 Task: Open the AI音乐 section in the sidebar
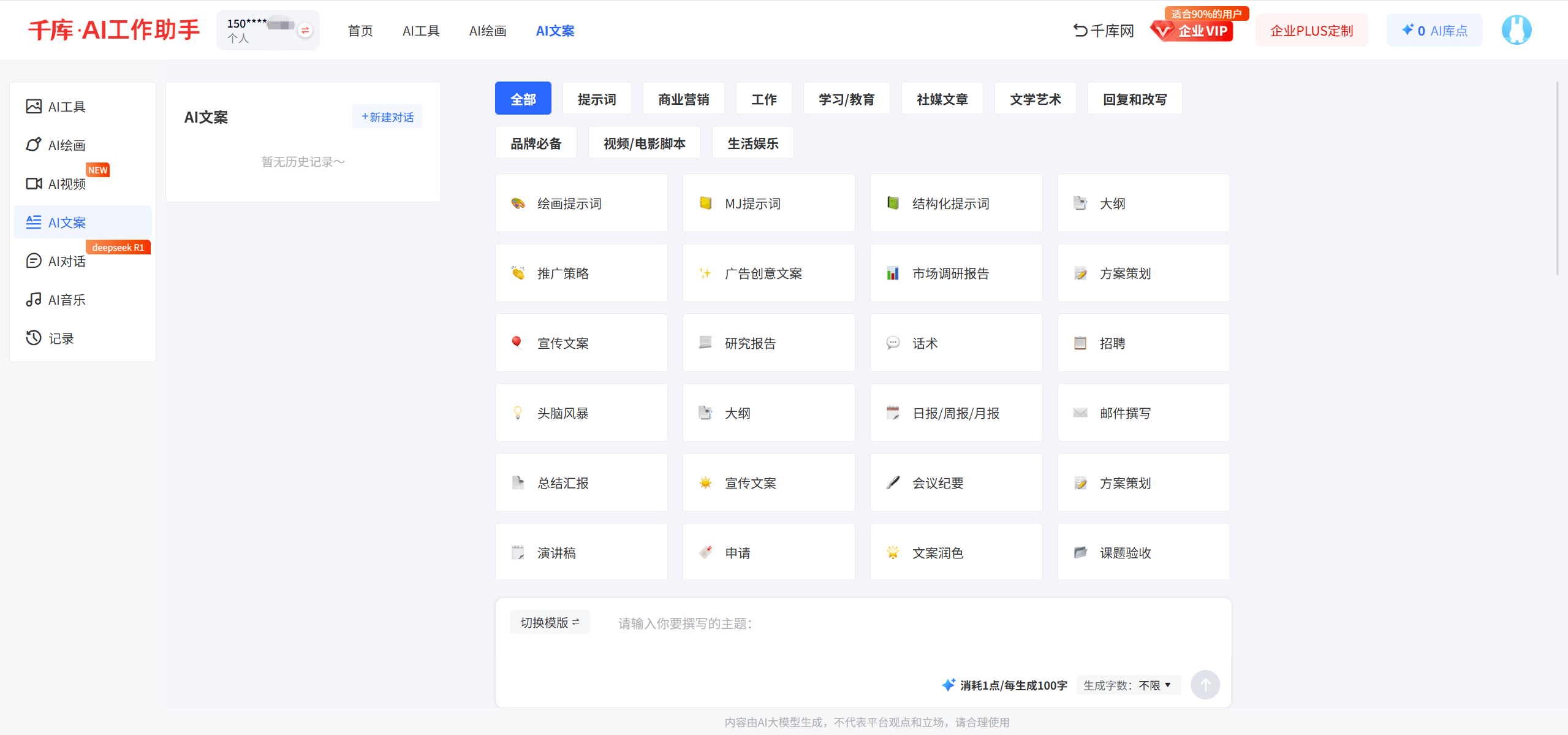(67, 299)
